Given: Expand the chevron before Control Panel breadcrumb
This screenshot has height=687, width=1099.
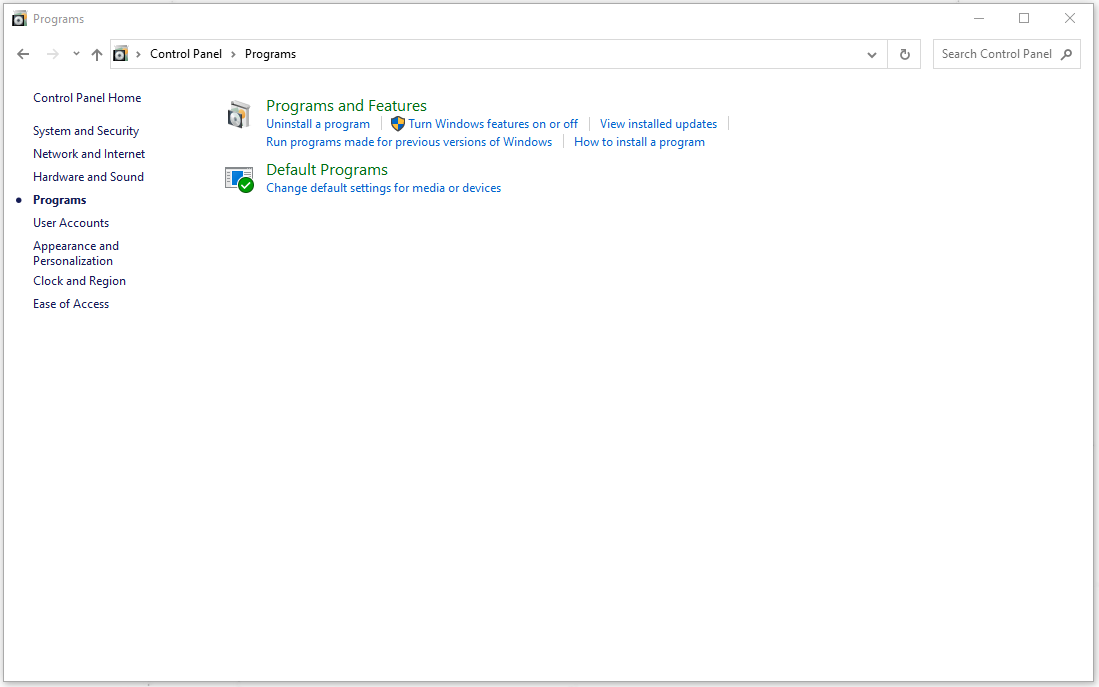Looking at the screenshot, I should 138,54.
